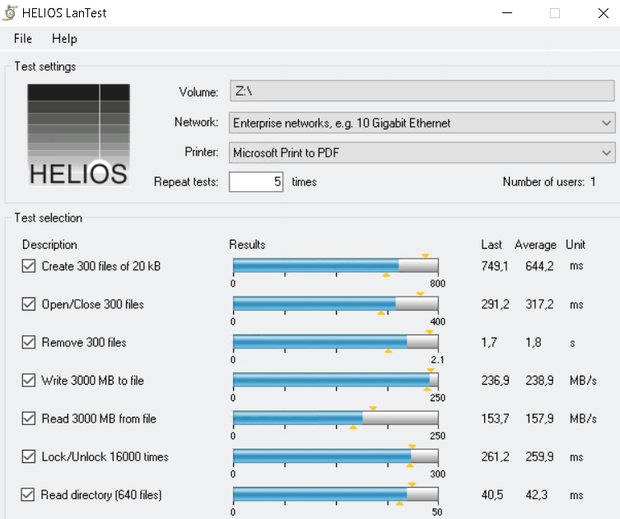Click the Average value 259,9
This screenshot has height=519, width=620.
coord(539,457)
